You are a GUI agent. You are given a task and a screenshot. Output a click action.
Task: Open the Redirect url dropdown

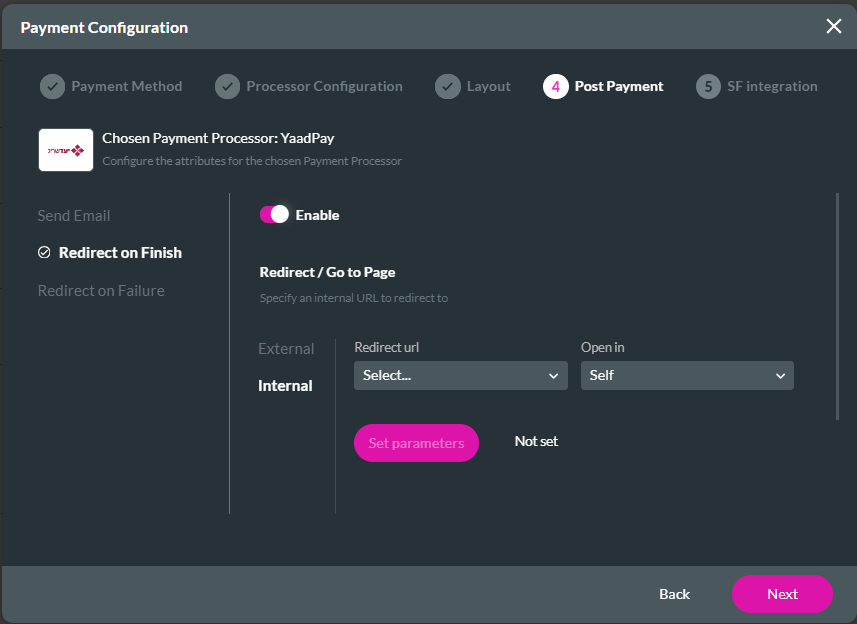tap(460, 376)
